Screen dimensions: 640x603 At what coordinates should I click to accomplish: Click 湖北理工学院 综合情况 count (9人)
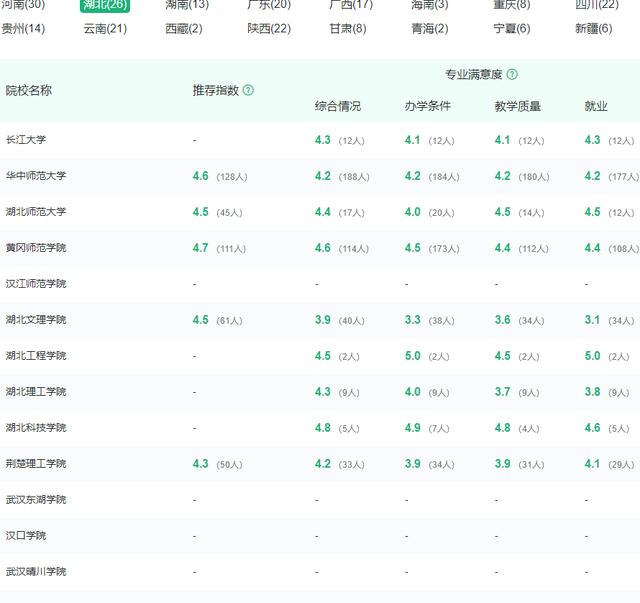click(349, 392)
